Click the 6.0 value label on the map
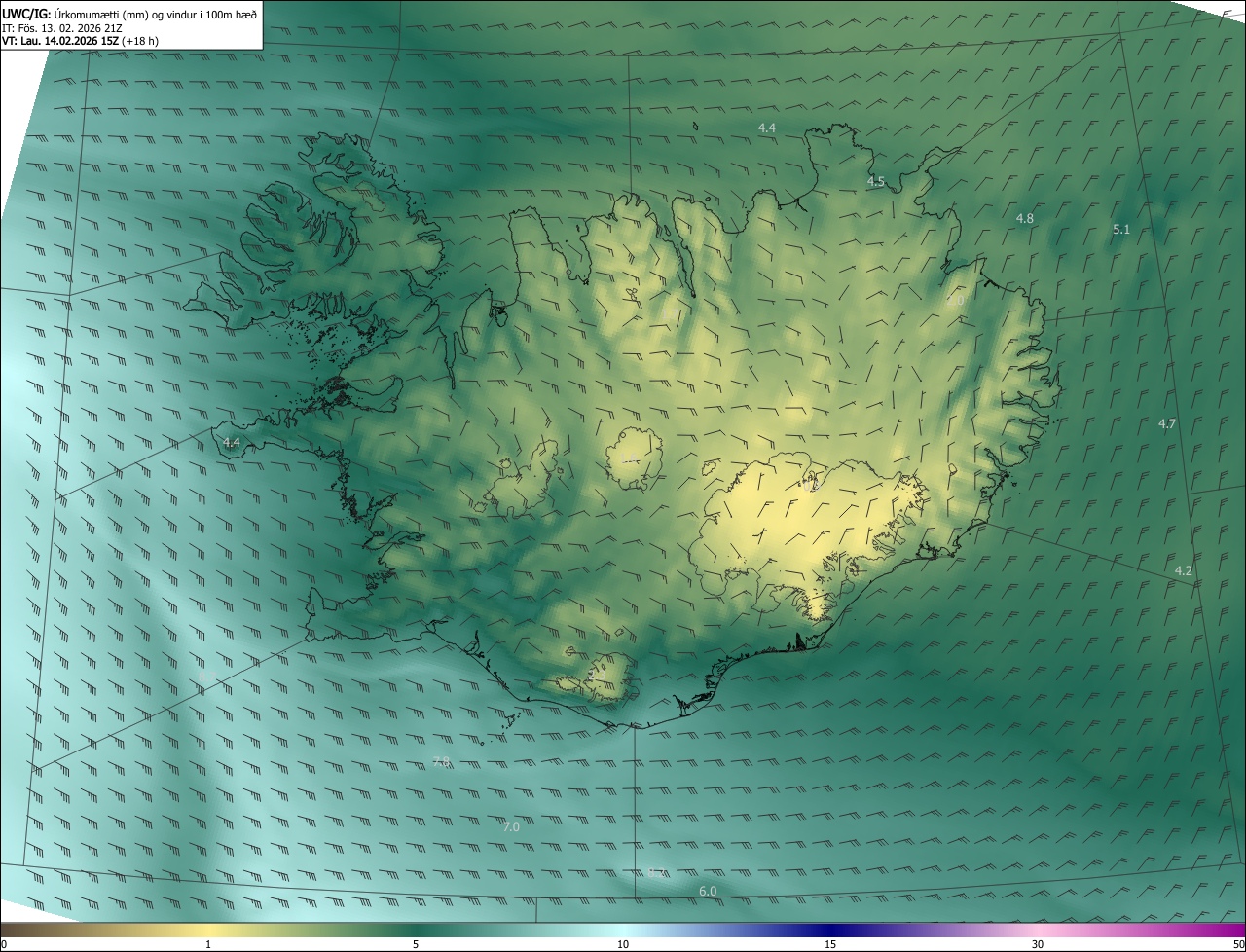 tap(708, 892)
